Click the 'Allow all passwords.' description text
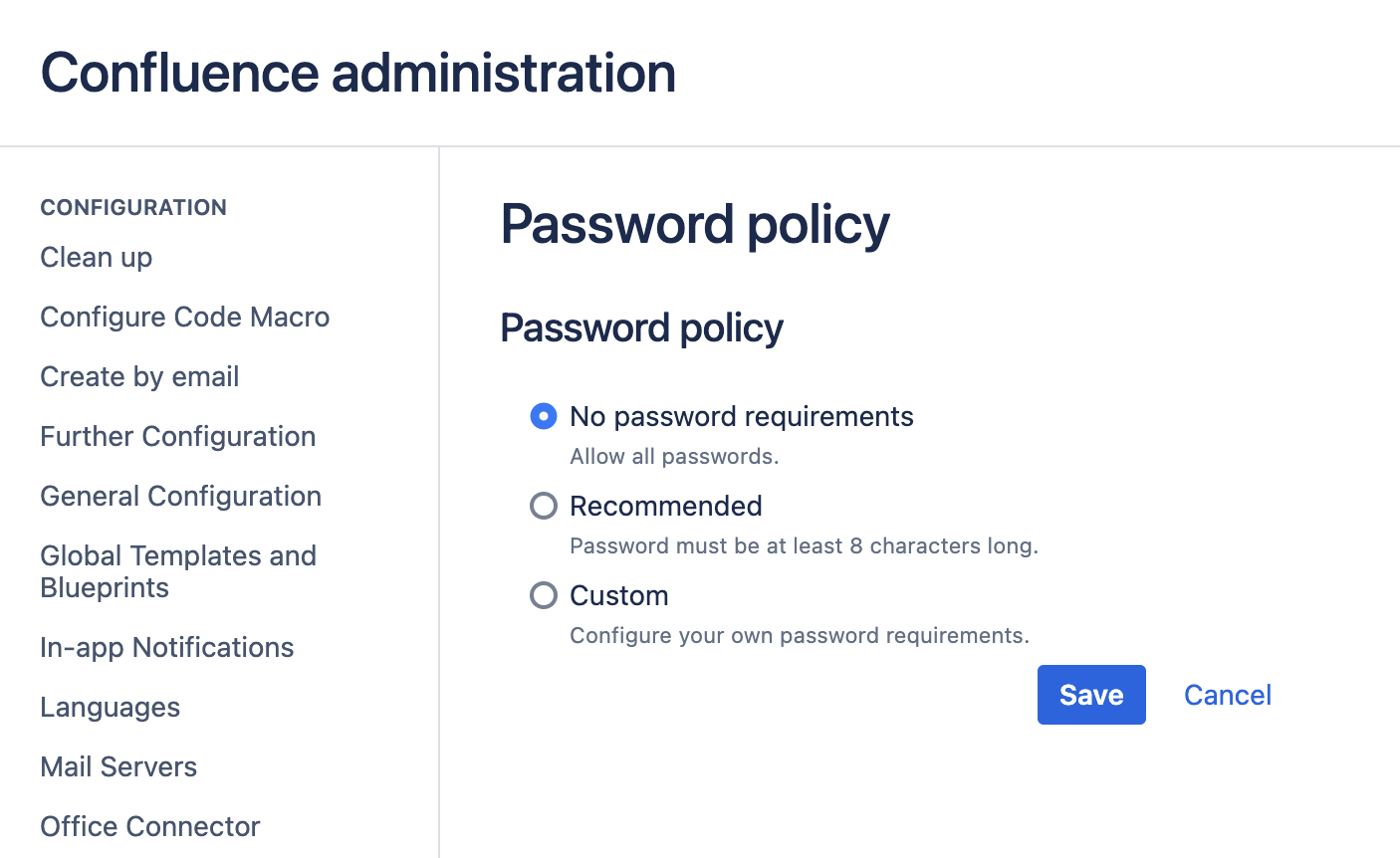This screenshot has height=858, width=1400. pos(674,457)
